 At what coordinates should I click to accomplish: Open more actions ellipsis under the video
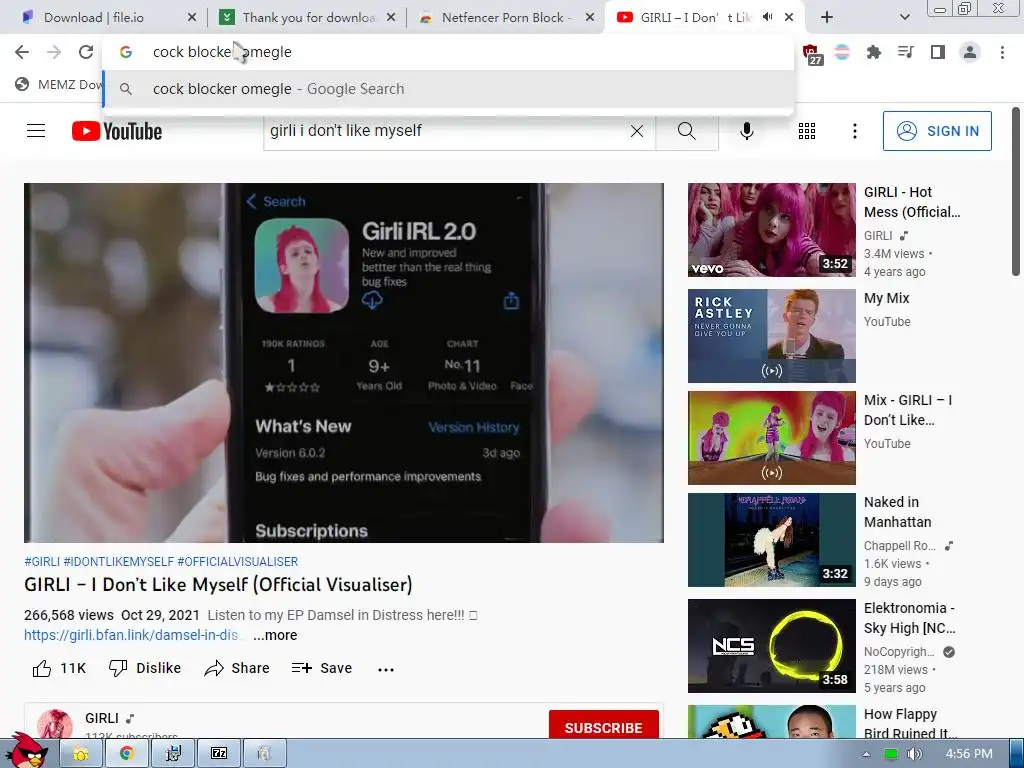pos(386,669)
